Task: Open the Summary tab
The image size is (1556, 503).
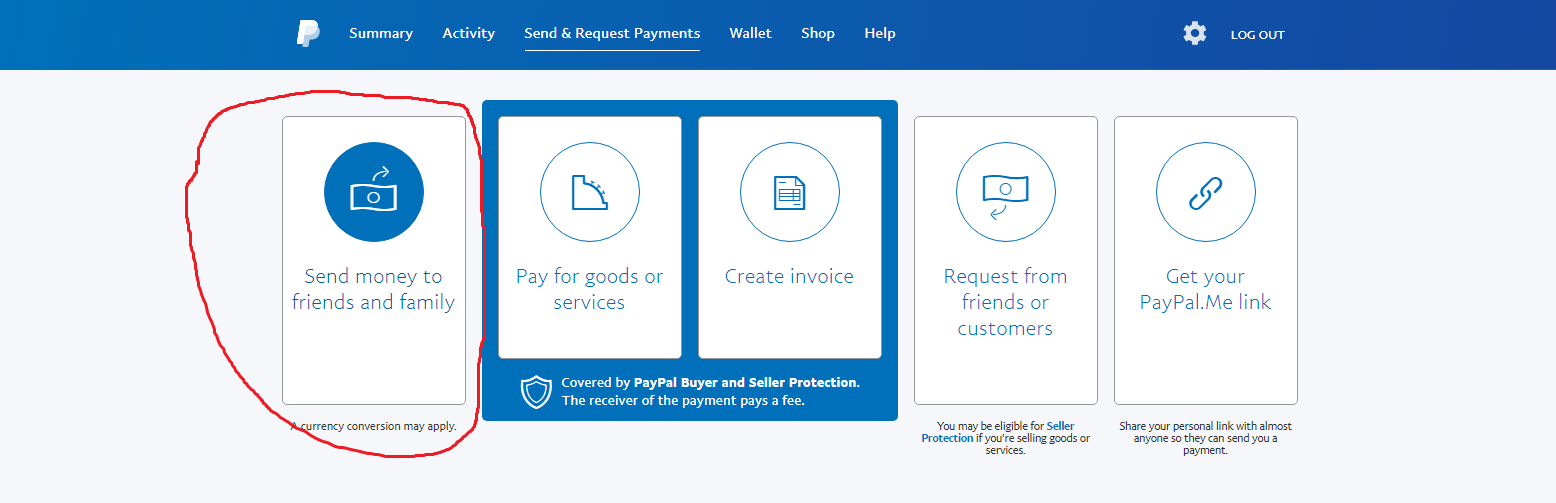Action: tap(381, 33)
